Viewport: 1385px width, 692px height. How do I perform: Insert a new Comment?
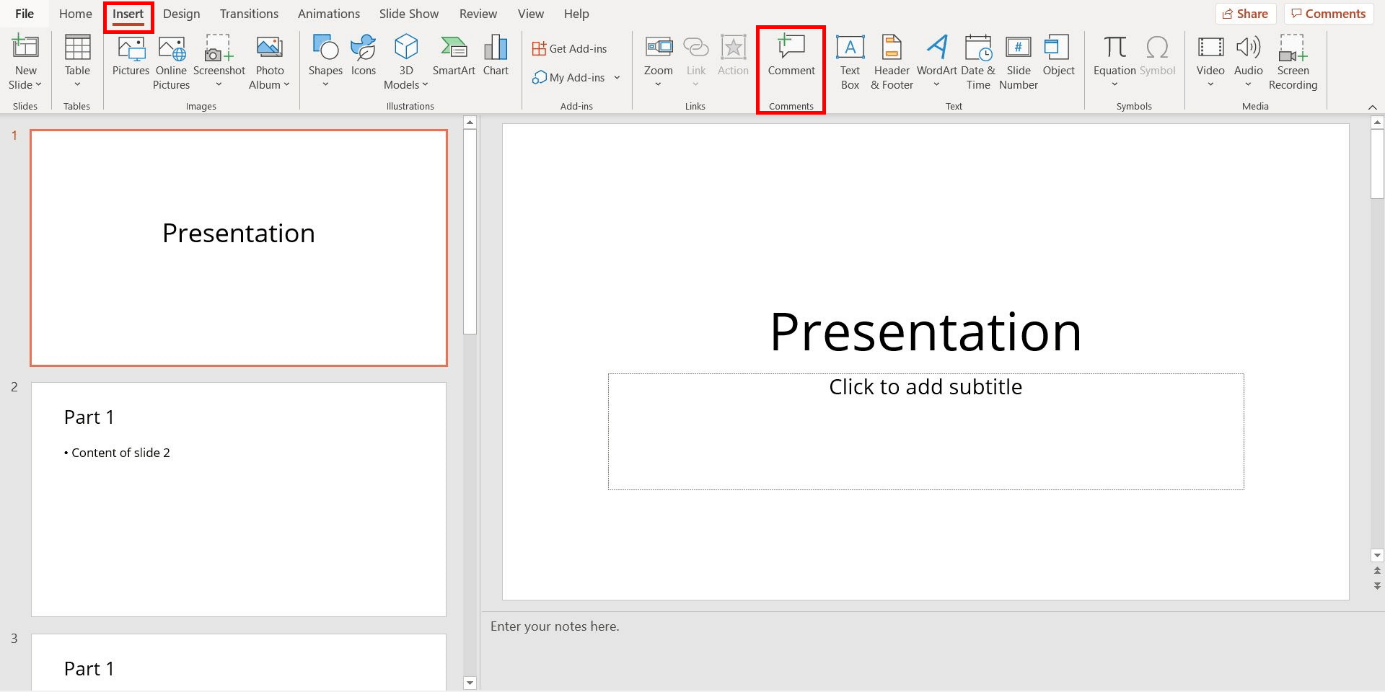(x=791, y=56)
